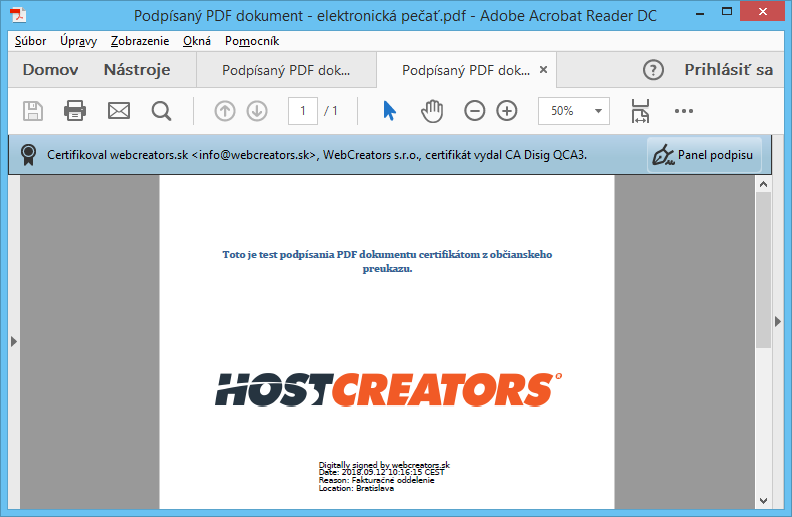Select the arrow selection tool
Screen dimensions: 792x517
coord(389,111)
